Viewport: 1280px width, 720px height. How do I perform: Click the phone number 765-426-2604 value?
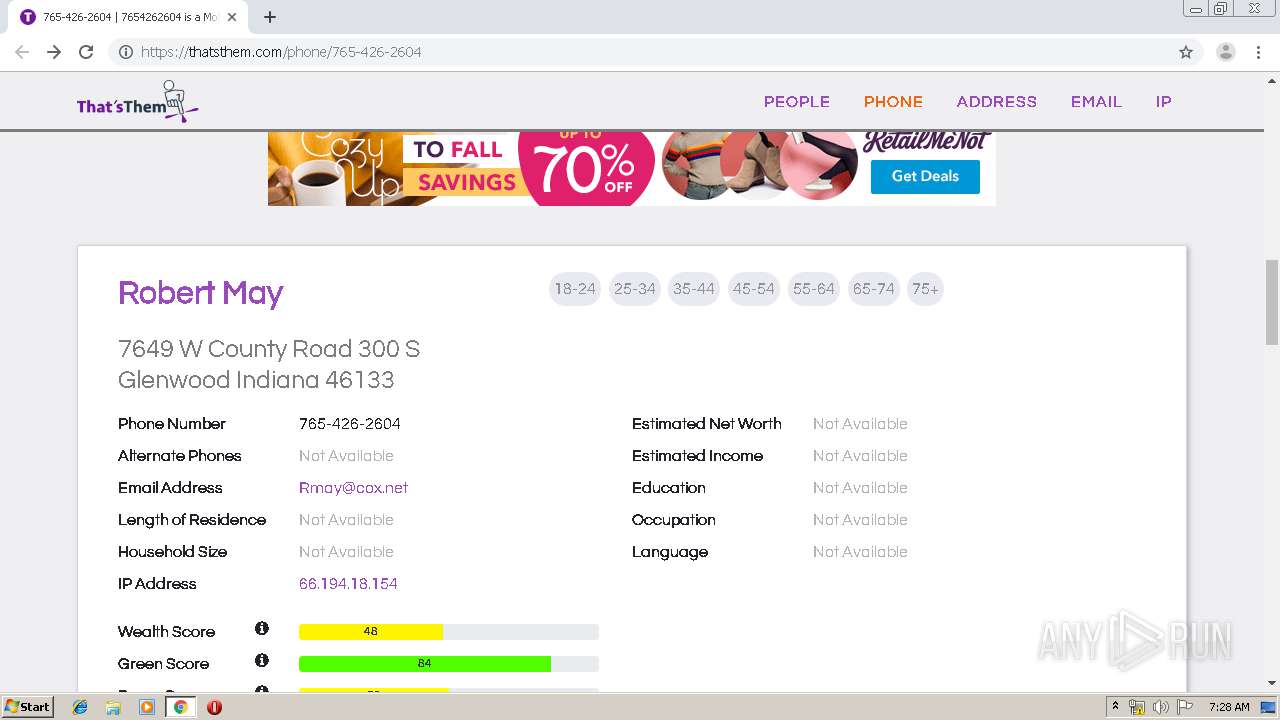(350, 424)
